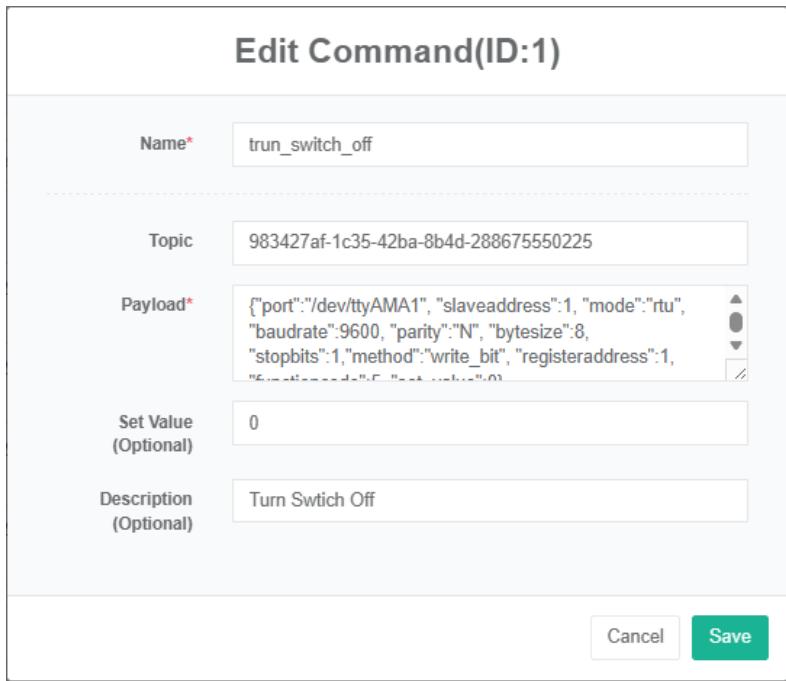Click the Description field "Turn Swtich Off"
The height and width of the screenshot is (681, 786).
coord(489,501)
